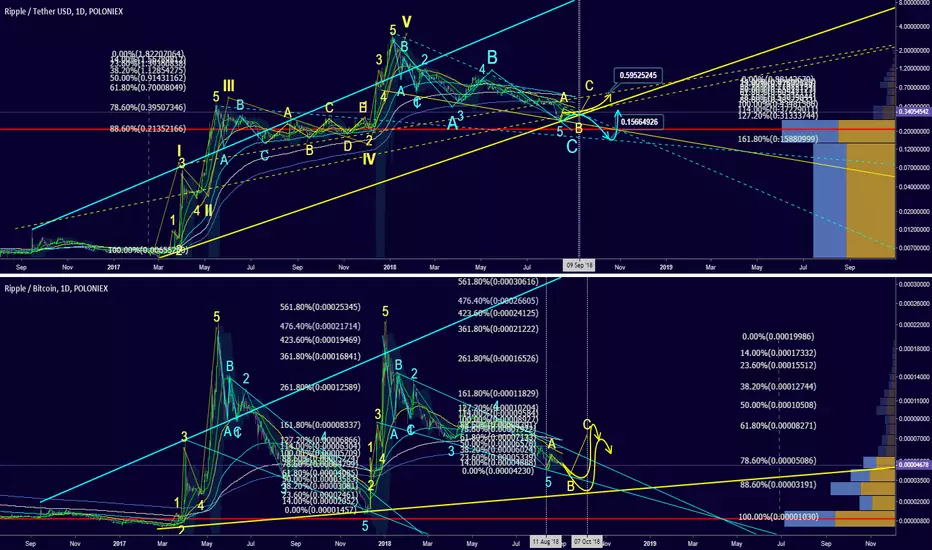
Task: Select the 61.80%(0.00008271) Fibonacci label
Action: coord(778,426)
